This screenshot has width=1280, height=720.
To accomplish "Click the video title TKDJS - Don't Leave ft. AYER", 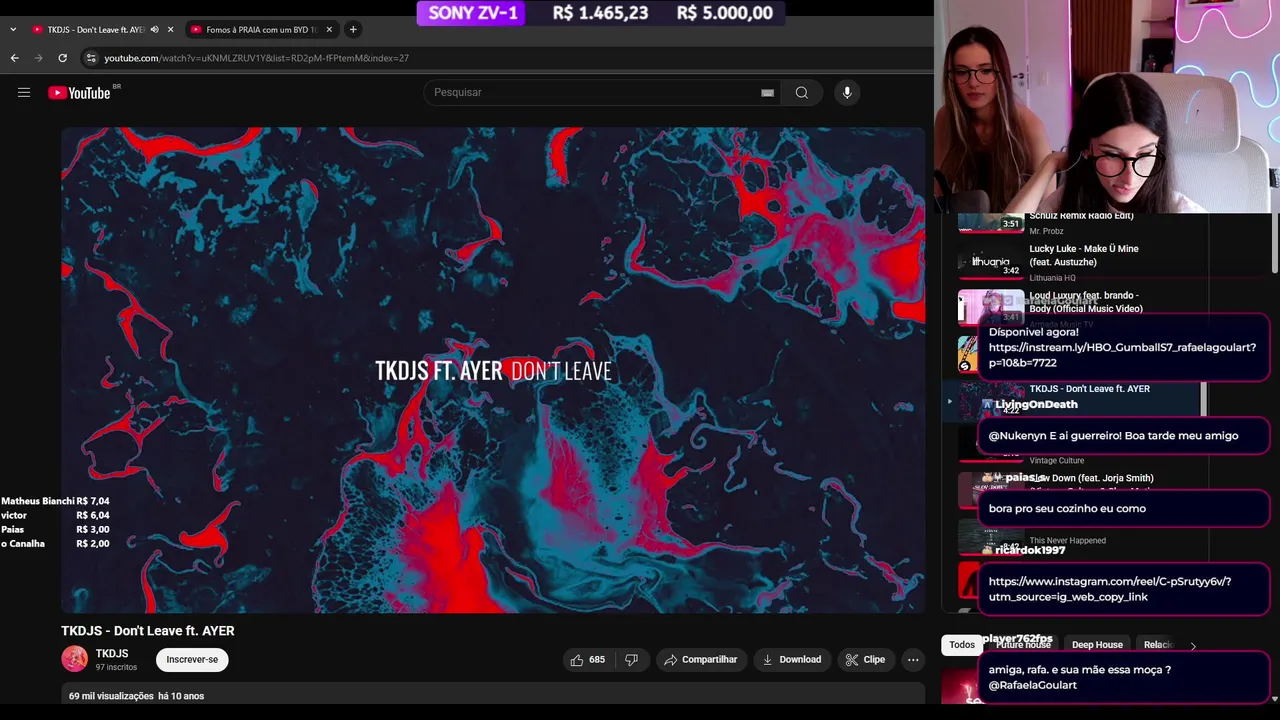I will click(148, 631).
